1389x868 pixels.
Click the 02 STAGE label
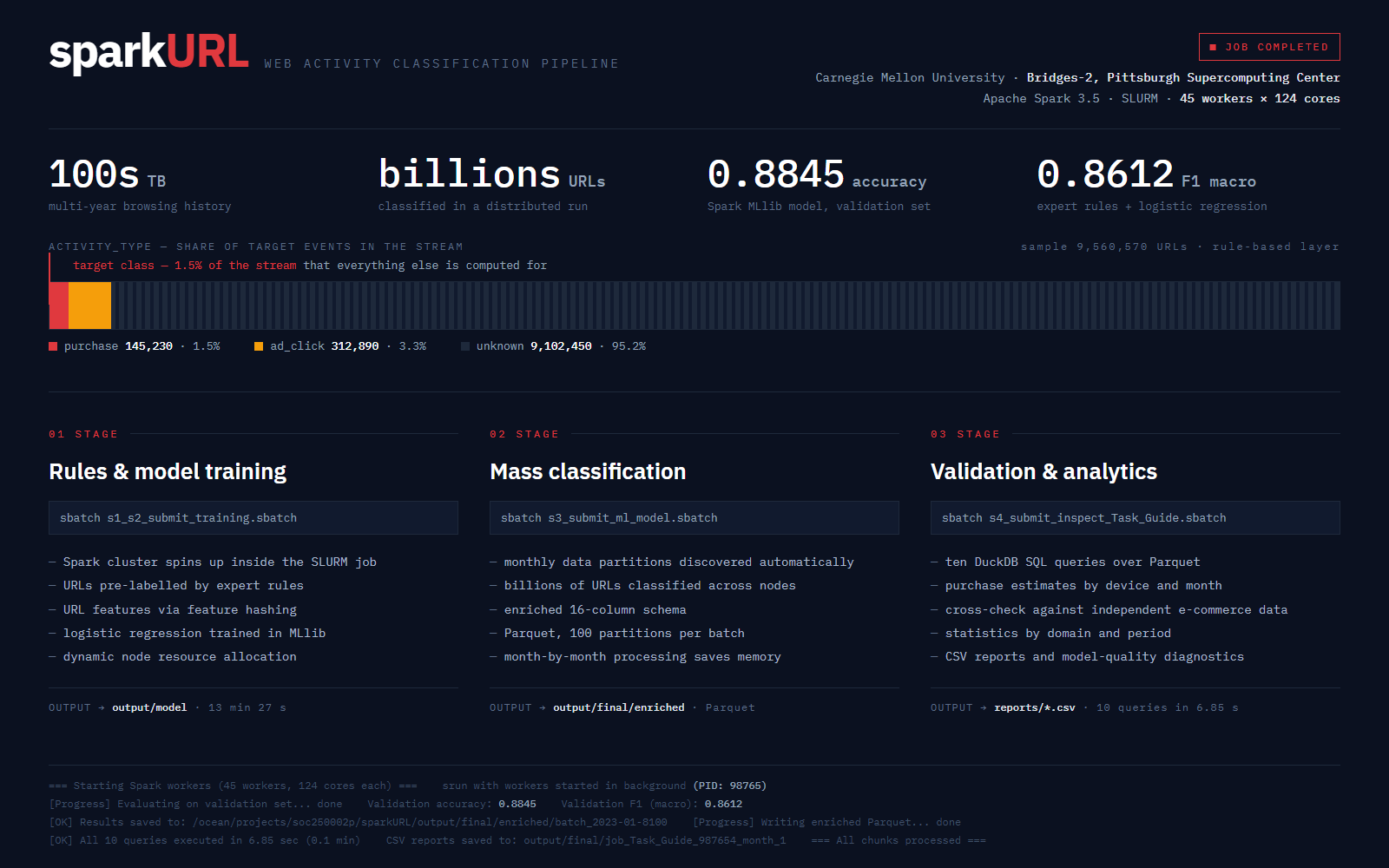pos(524,434)
